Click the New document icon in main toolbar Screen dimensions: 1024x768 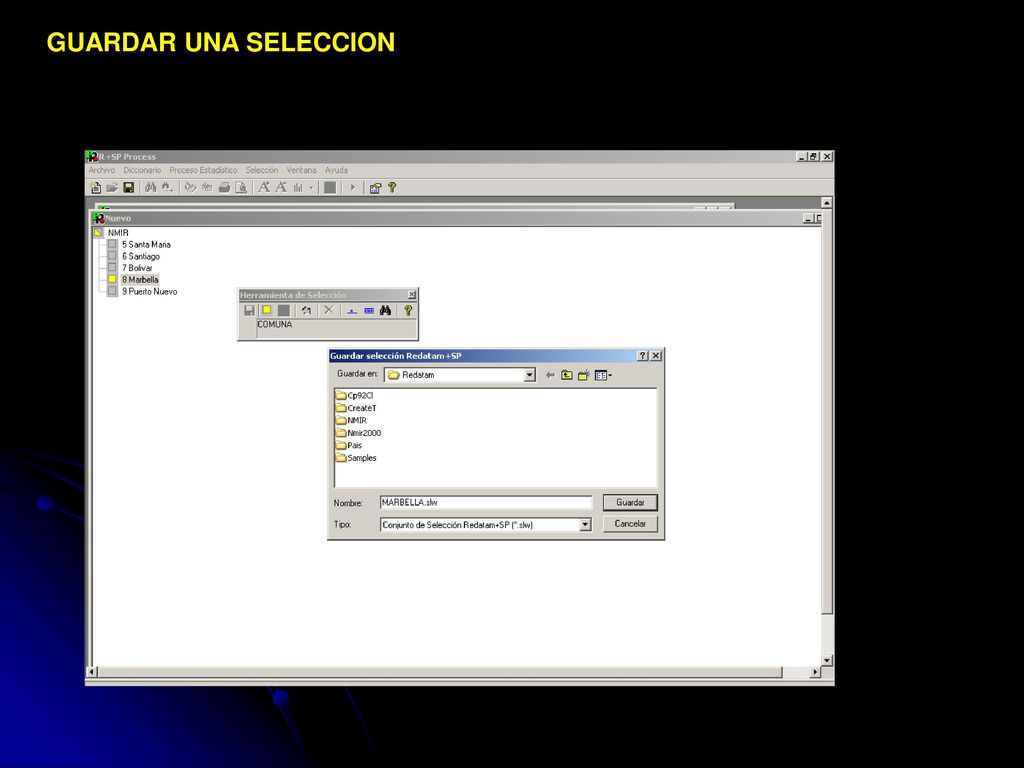[x=96, y=188]
